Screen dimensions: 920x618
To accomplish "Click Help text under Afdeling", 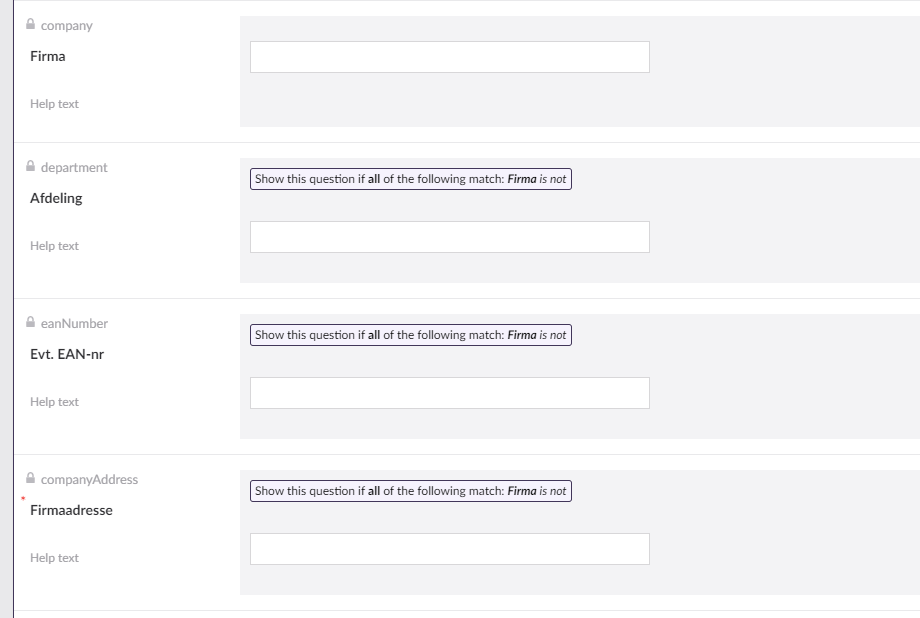I will point(54,246).
